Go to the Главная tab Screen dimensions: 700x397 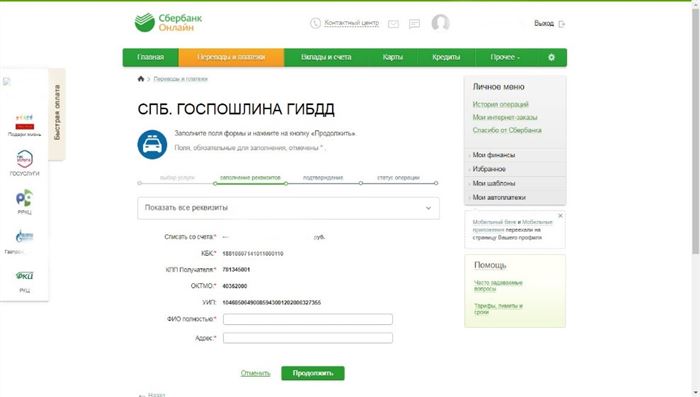coord(150,57)
